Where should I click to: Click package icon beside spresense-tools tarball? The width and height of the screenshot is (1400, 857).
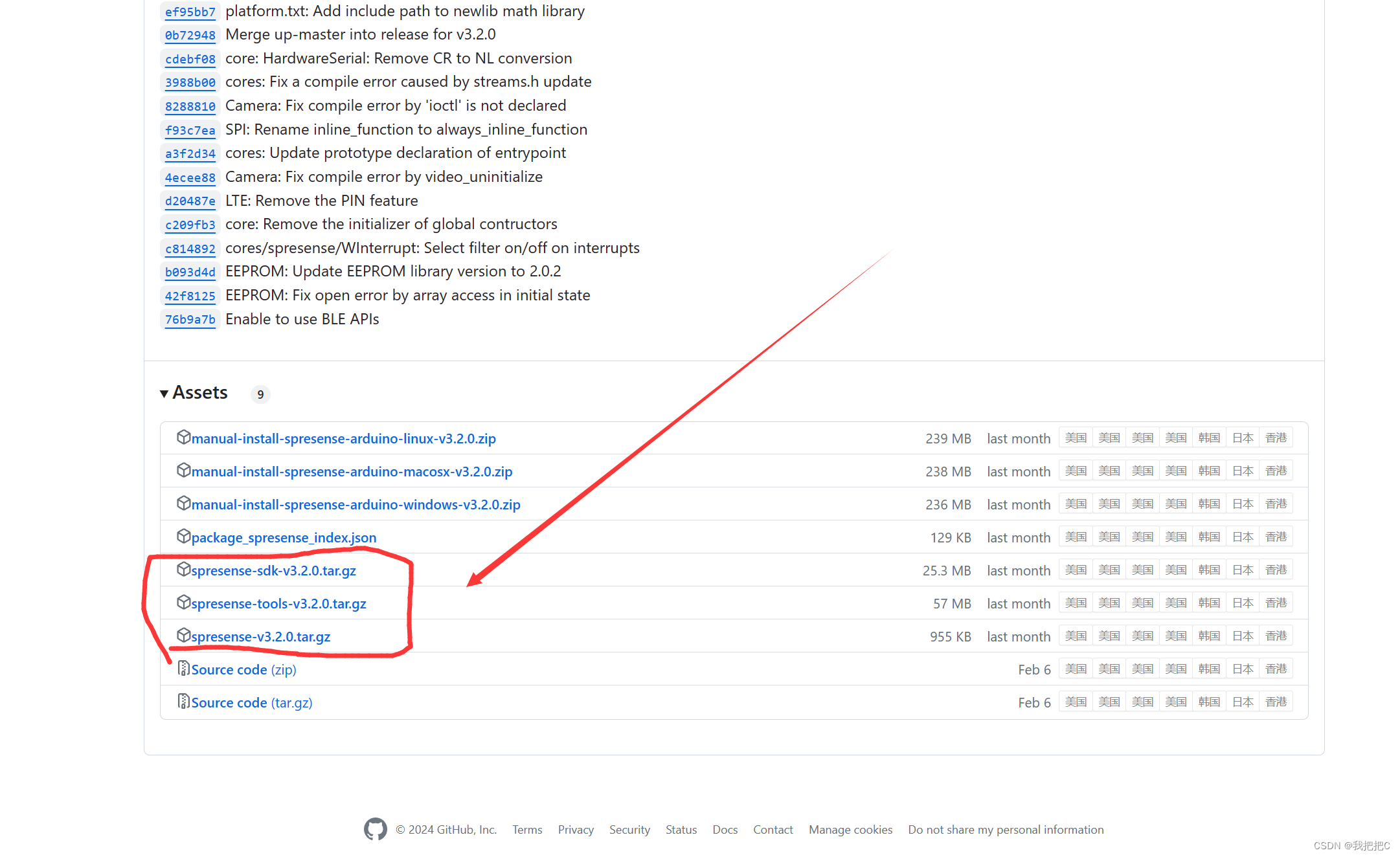tap(183, 603)
